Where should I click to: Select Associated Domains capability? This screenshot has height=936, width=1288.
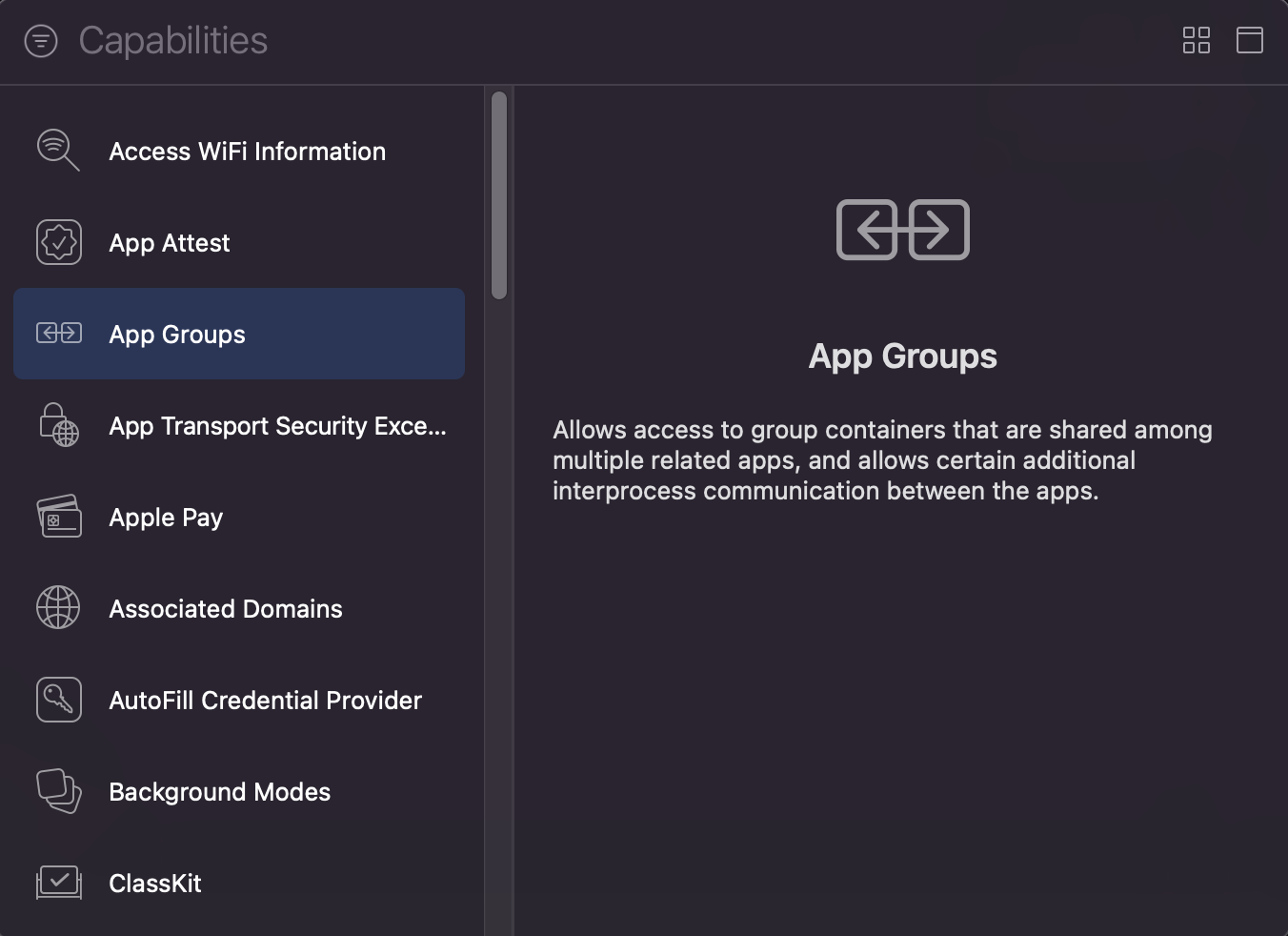(239, 608)
